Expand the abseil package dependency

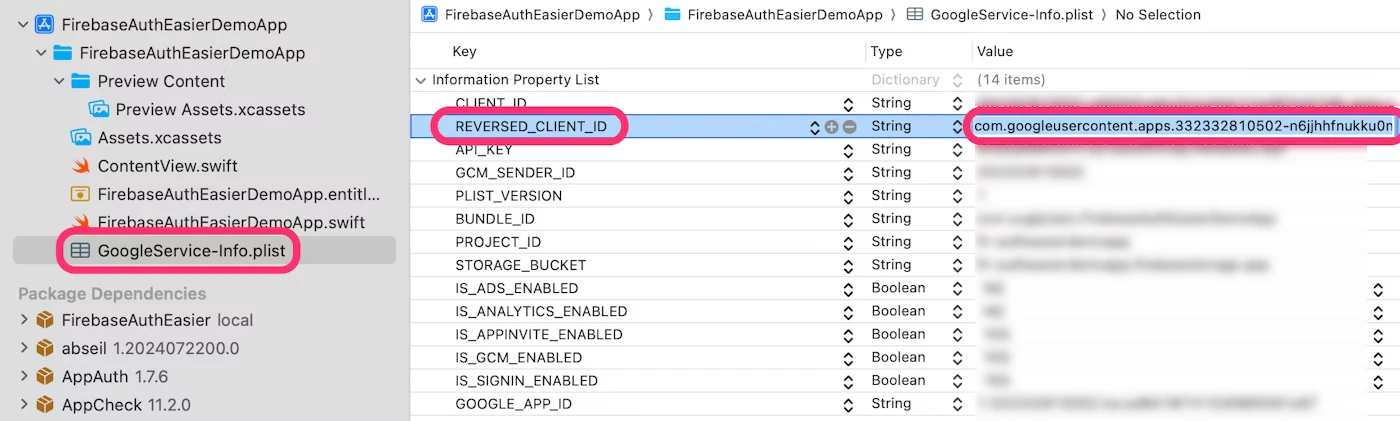23,348
